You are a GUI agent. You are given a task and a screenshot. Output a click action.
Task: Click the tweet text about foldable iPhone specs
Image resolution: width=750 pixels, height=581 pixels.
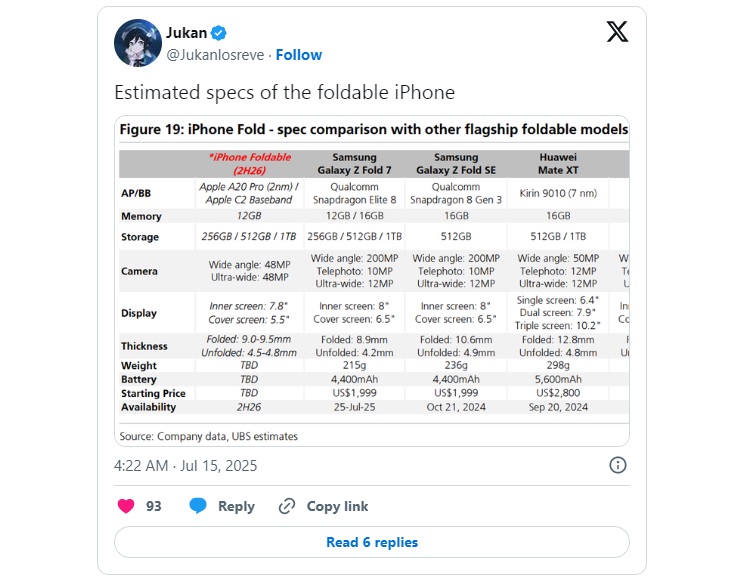284,93
